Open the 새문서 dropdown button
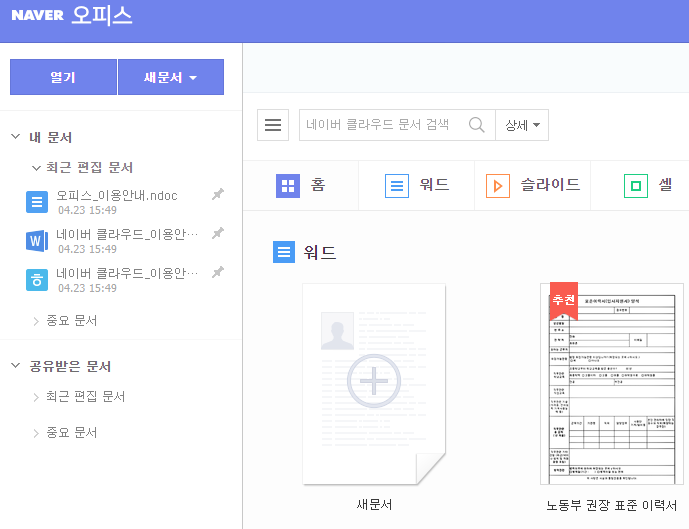 click(x=171, y=77)
